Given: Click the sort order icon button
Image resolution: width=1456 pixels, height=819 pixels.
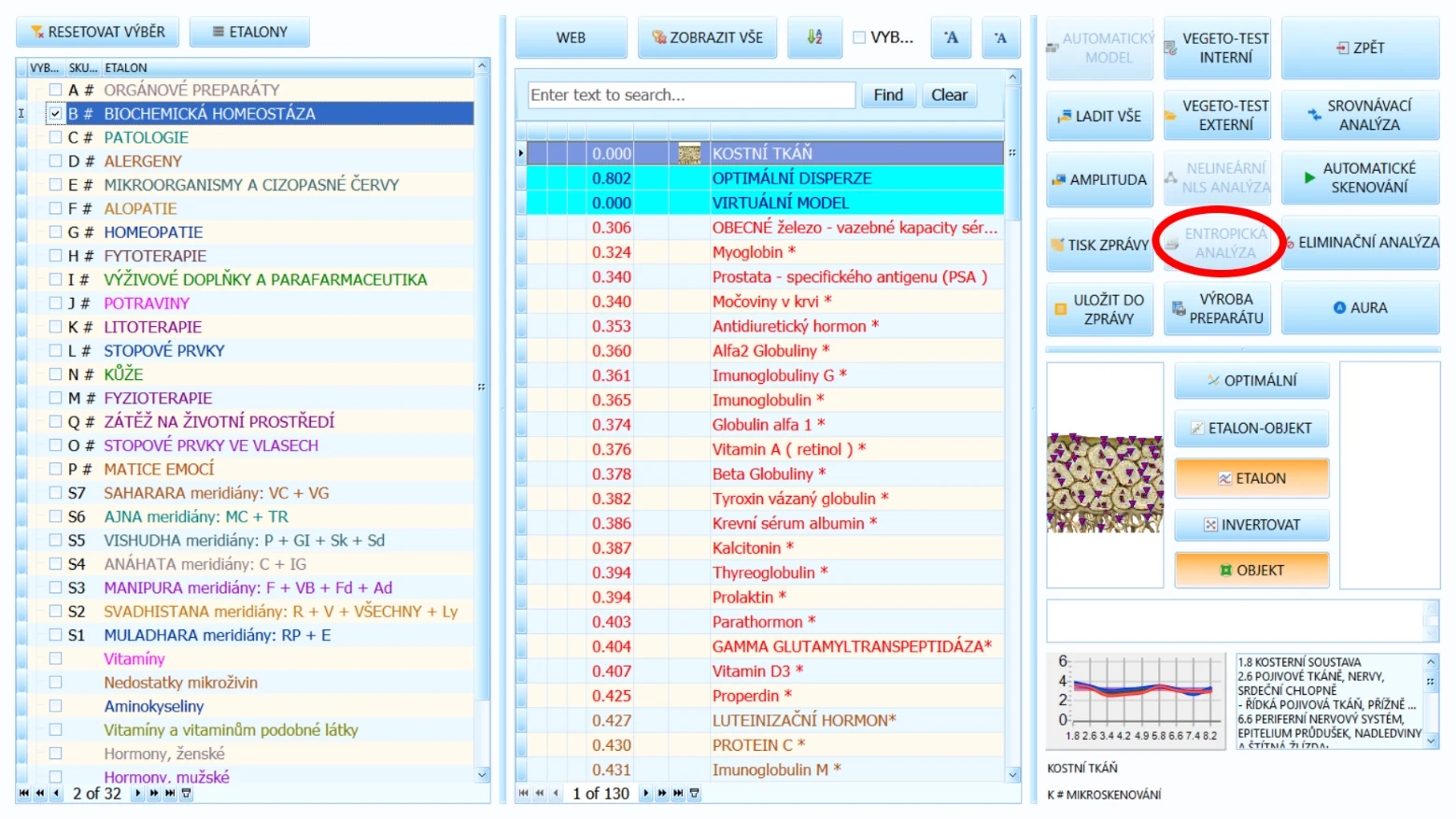Looking at the screenshot, I should (814, 37).
